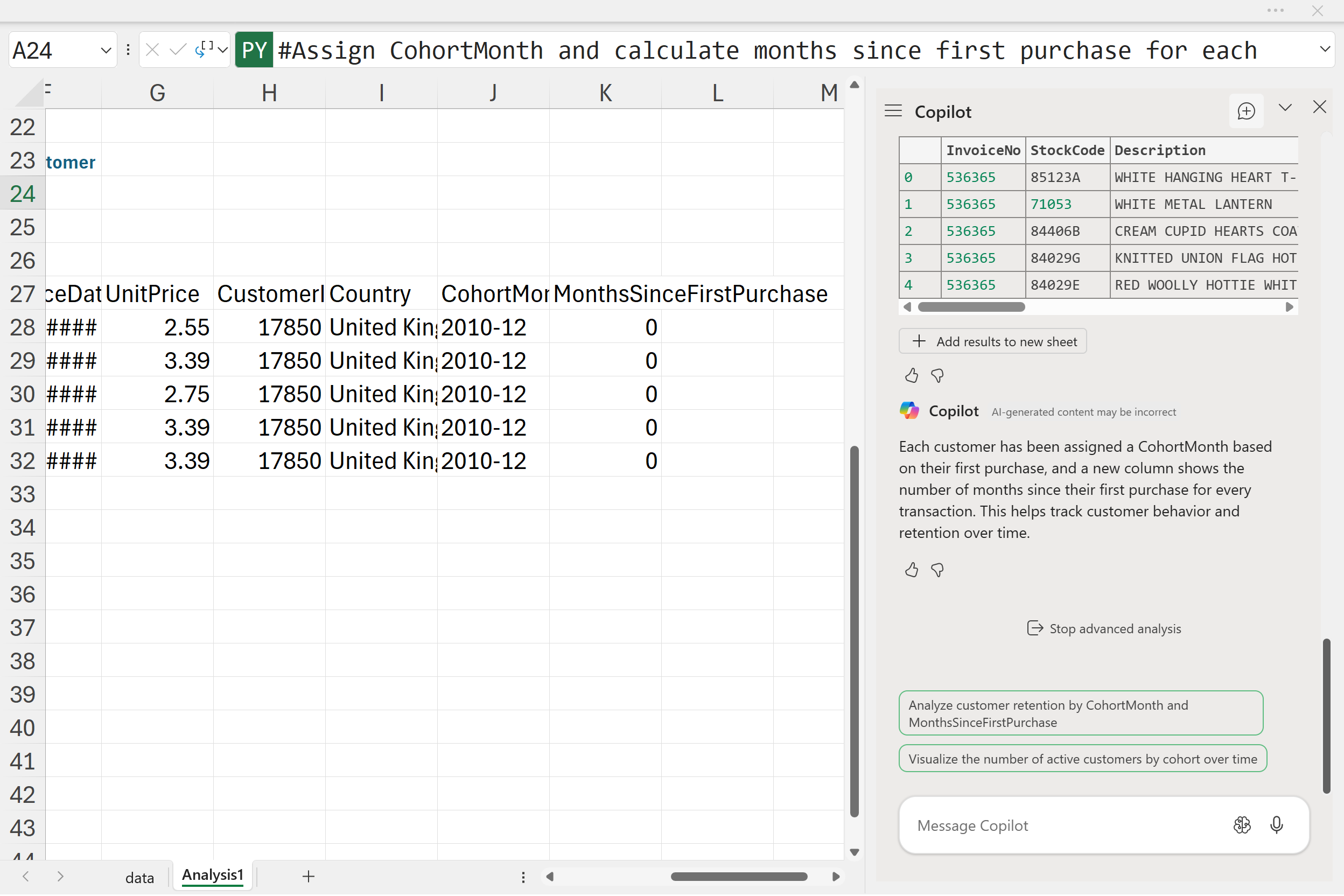The image size is (1344, 896).
Task: Click the Message Copilot input field
Action: 1063,825
